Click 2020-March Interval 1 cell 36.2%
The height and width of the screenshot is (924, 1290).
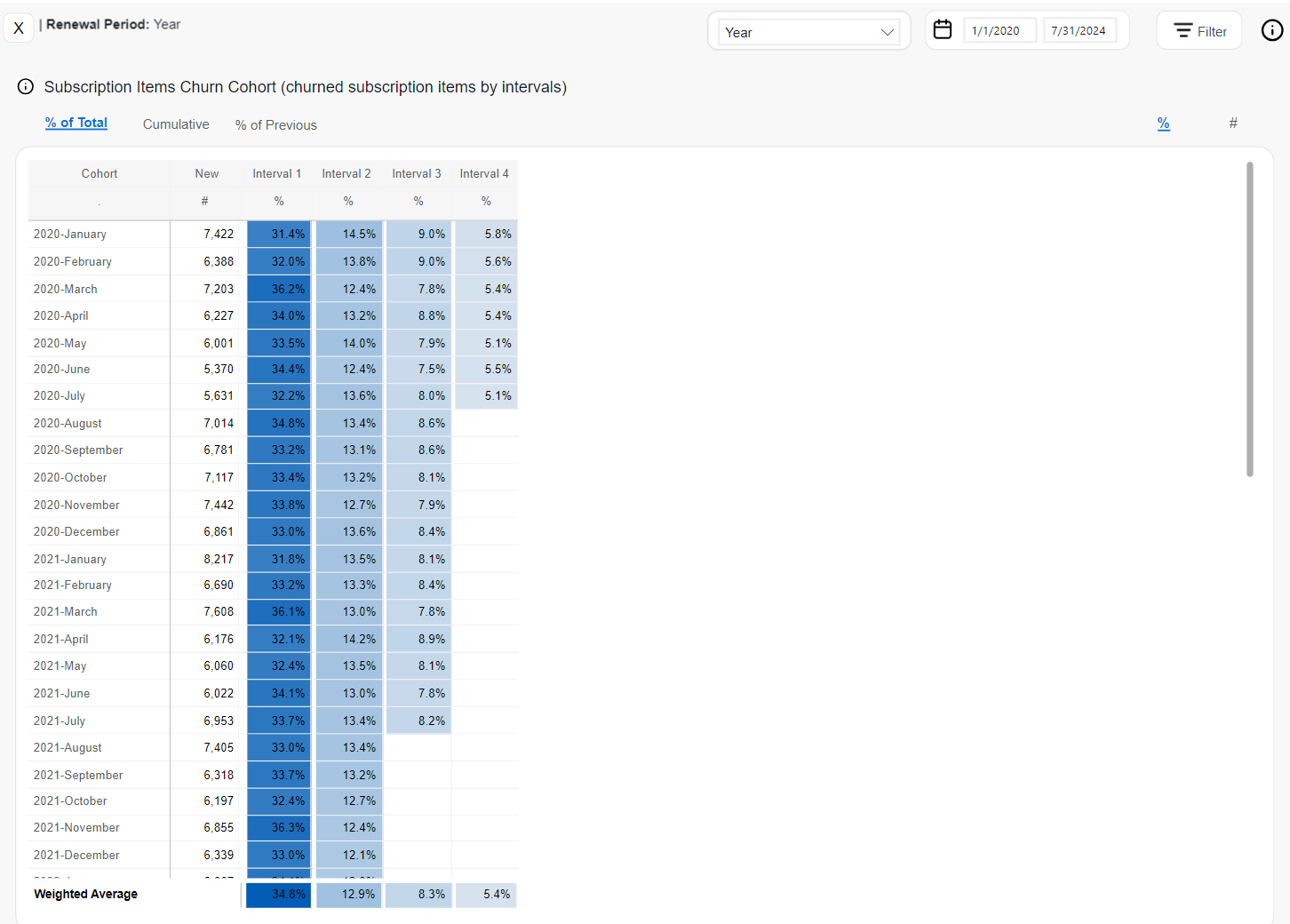279,289
